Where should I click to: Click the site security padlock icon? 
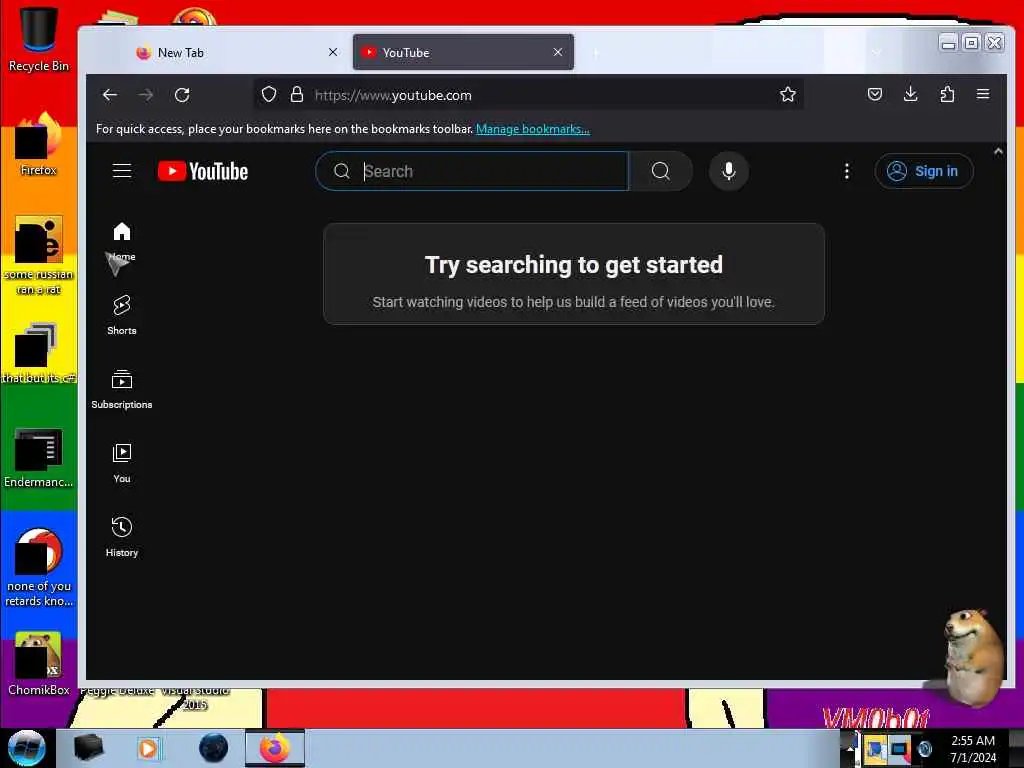(297, 95)
